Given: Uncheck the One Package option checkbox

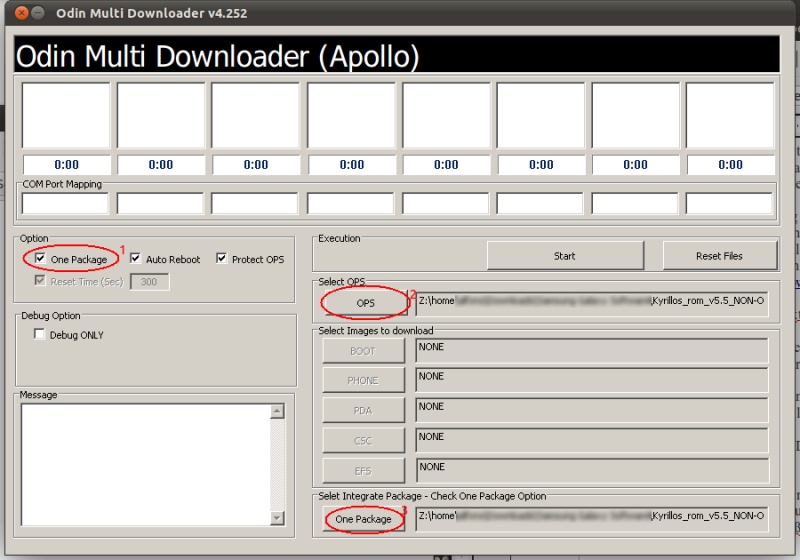Looking at the screenshot, I should coord(40,258).
